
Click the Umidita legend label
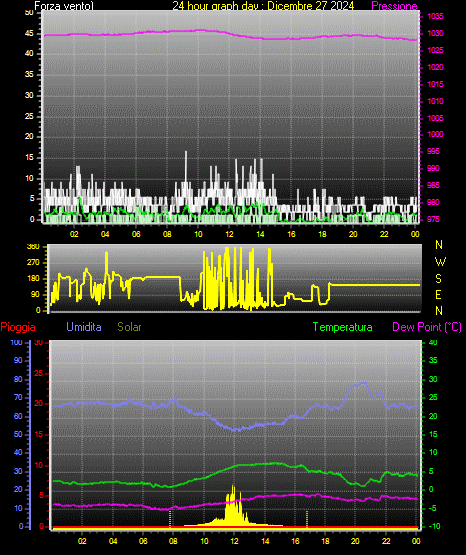tap(84, 326)
